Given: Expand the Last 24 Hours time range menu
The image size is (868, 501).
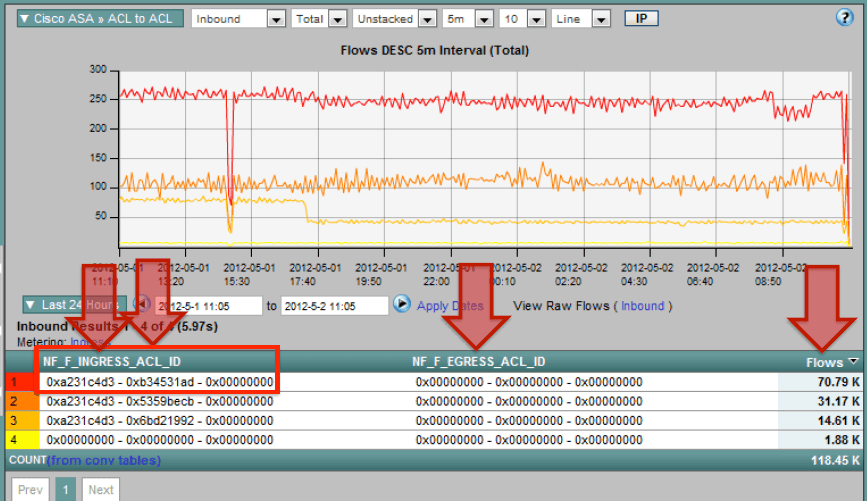Looking at the screenshot, I should [74, 304].
